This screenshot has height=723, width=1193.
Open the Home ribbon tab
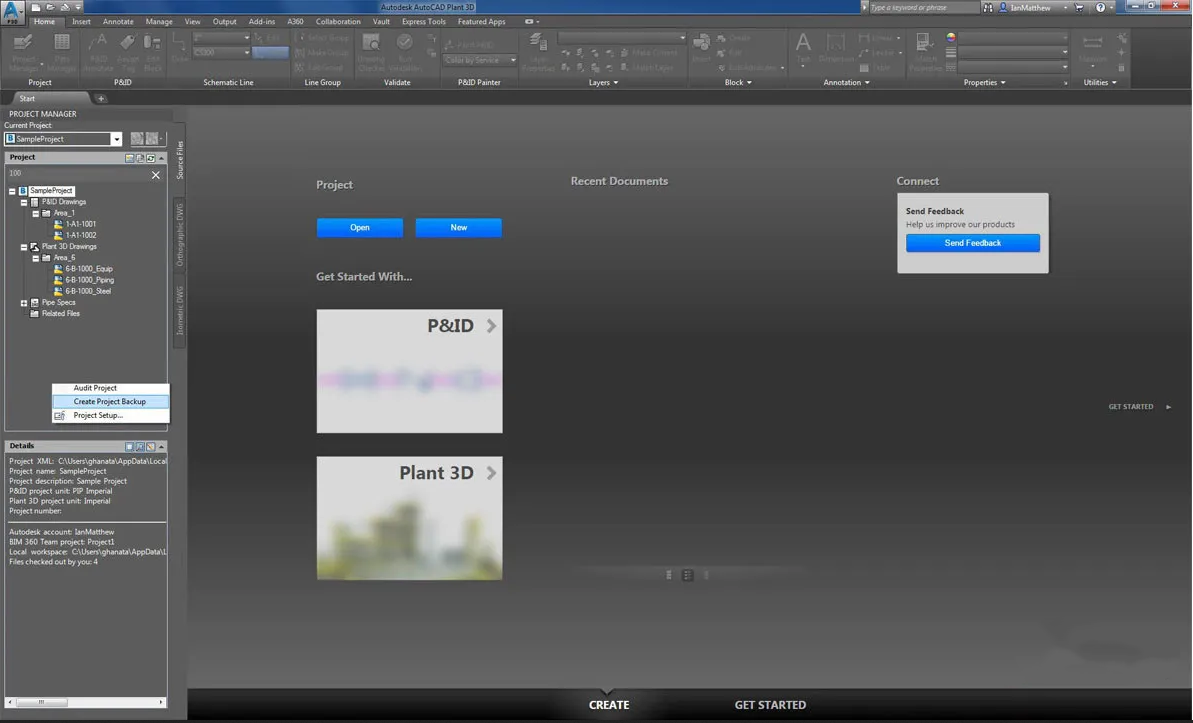44,21
